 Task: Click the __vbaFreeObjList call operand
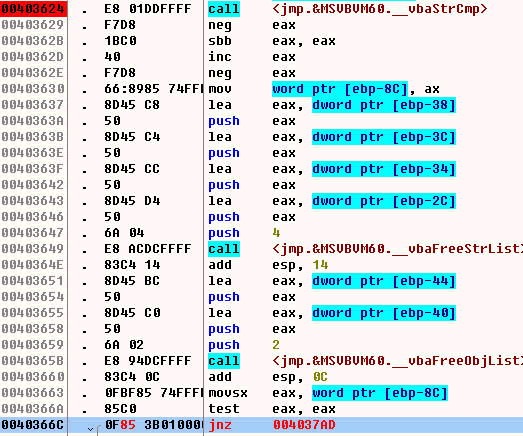[x=397, y=361]
